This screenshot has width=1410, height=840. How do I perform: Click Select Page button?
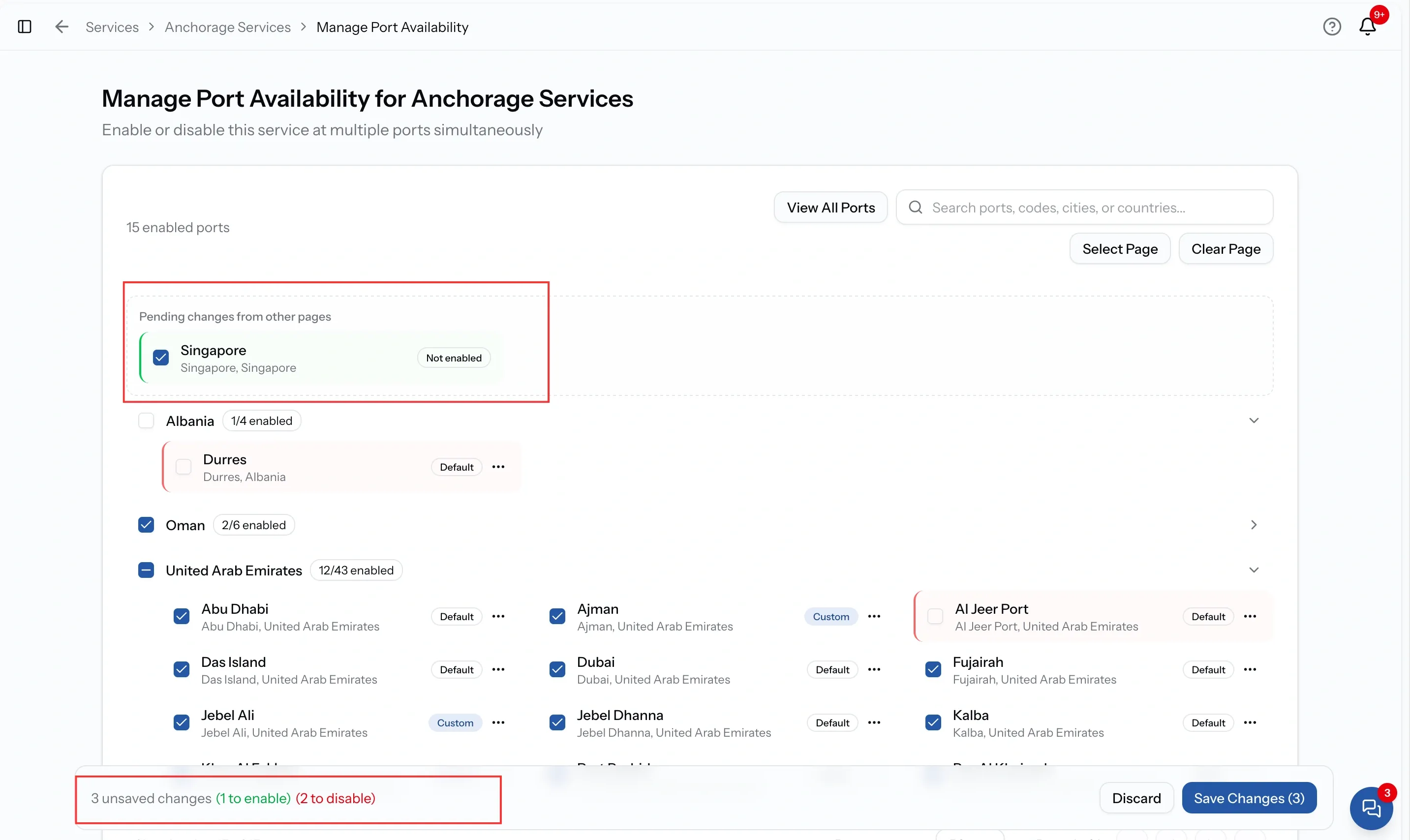1120,249
